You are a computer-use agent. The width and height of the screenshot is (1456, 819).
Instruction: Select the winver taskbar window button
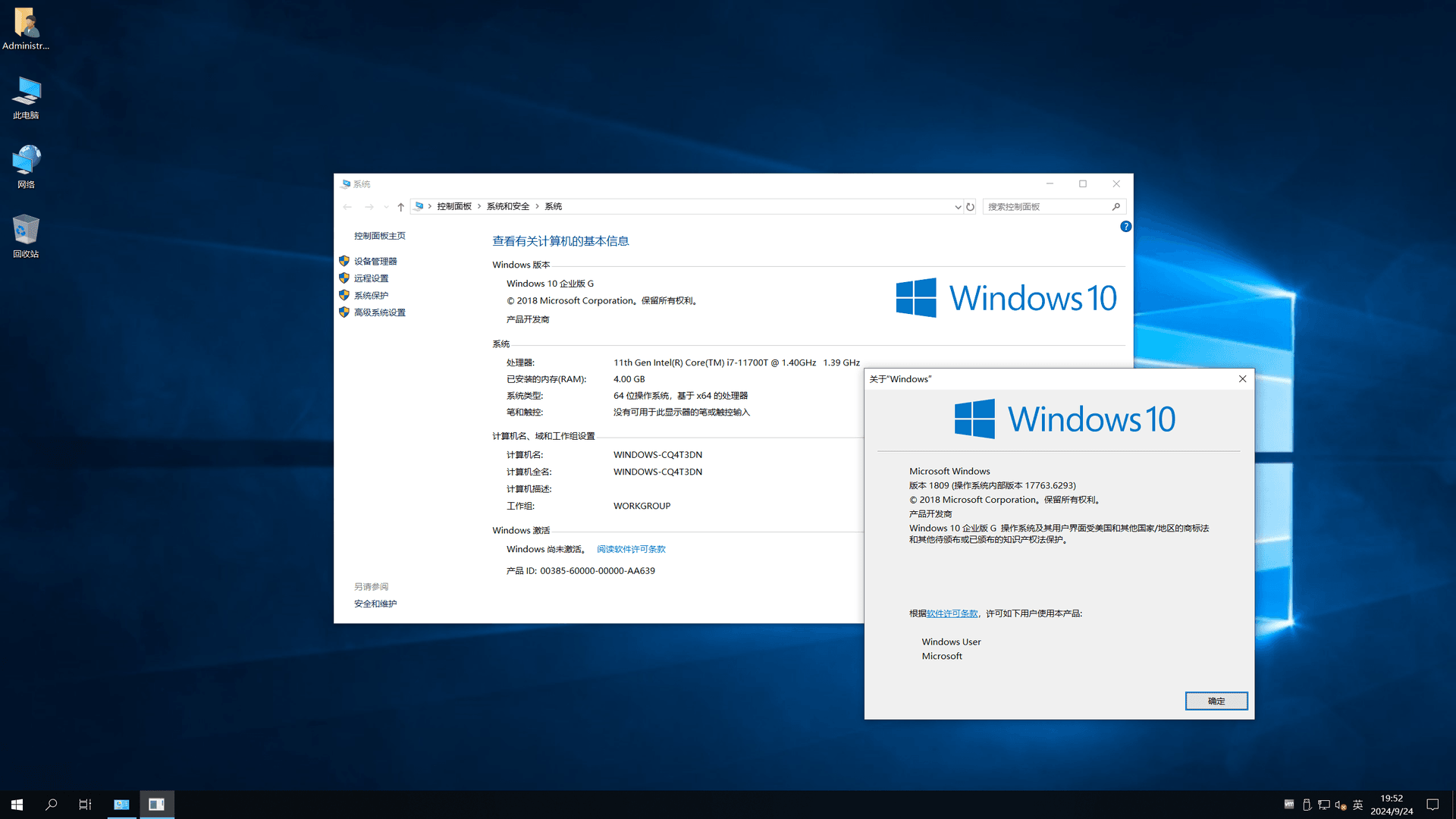tap(156, 805)
